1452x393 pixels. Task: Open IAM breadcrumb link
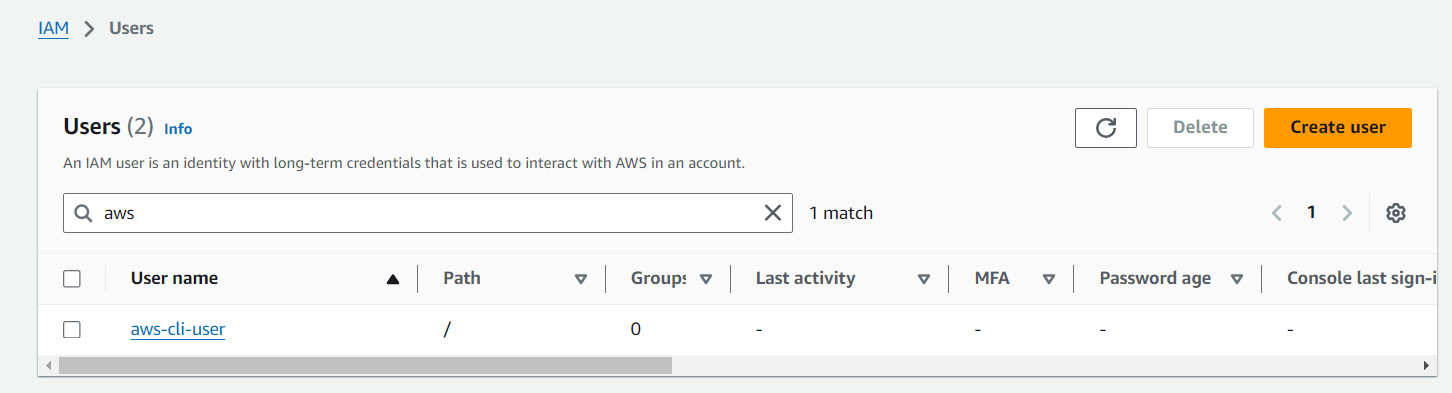click(x=53, y=28)
